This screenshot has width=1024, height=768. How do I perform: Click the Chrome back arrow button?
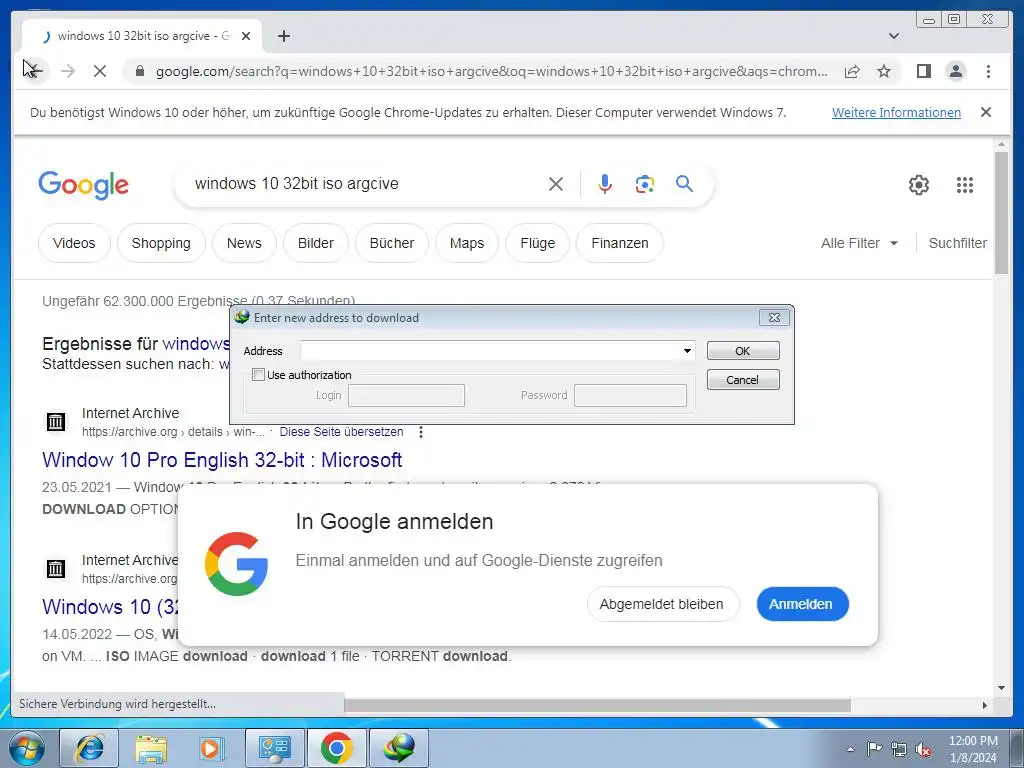click(x=33, y=71)
